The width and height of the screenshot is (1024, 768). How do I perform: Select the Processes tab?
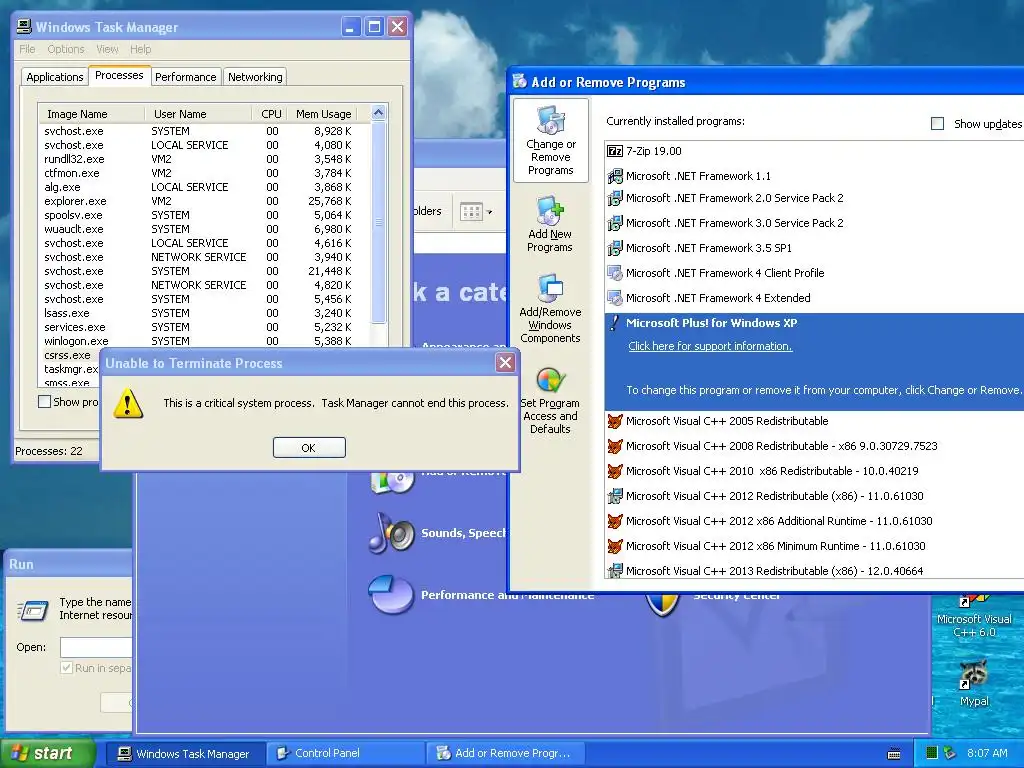point(119,75)
